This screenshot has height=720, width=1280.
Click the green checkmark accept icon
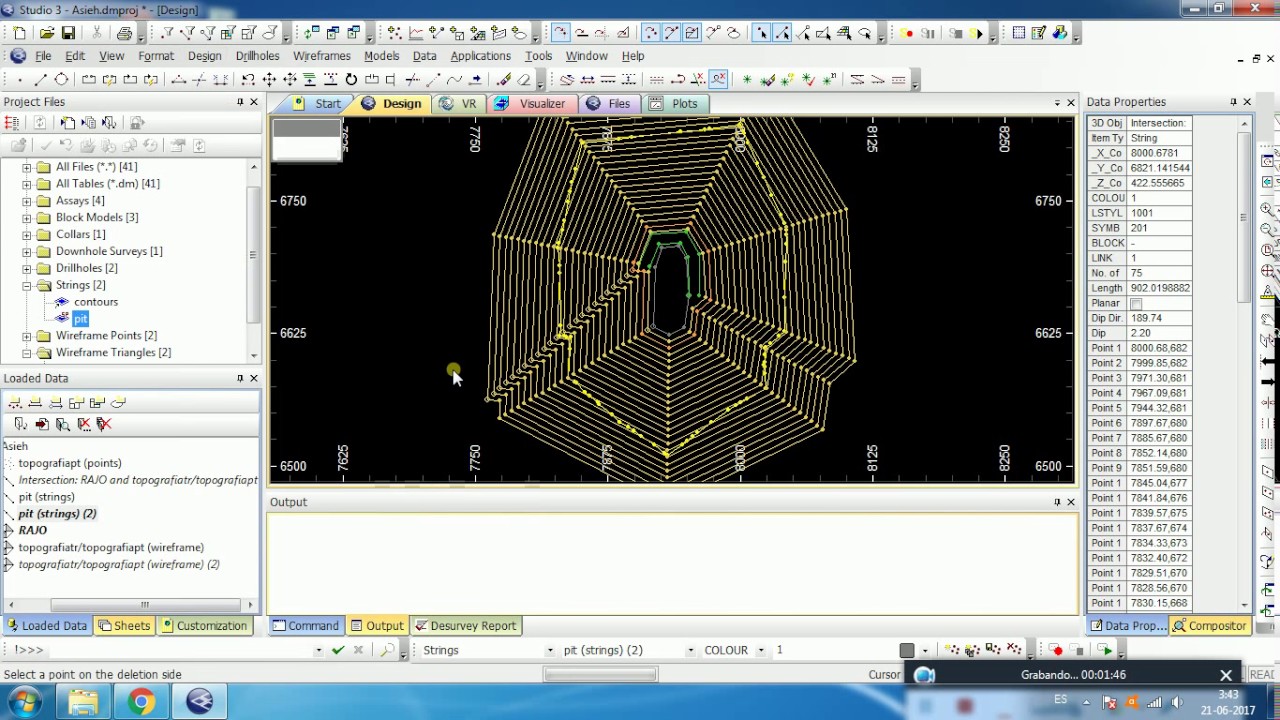click(x=338, y=650)
